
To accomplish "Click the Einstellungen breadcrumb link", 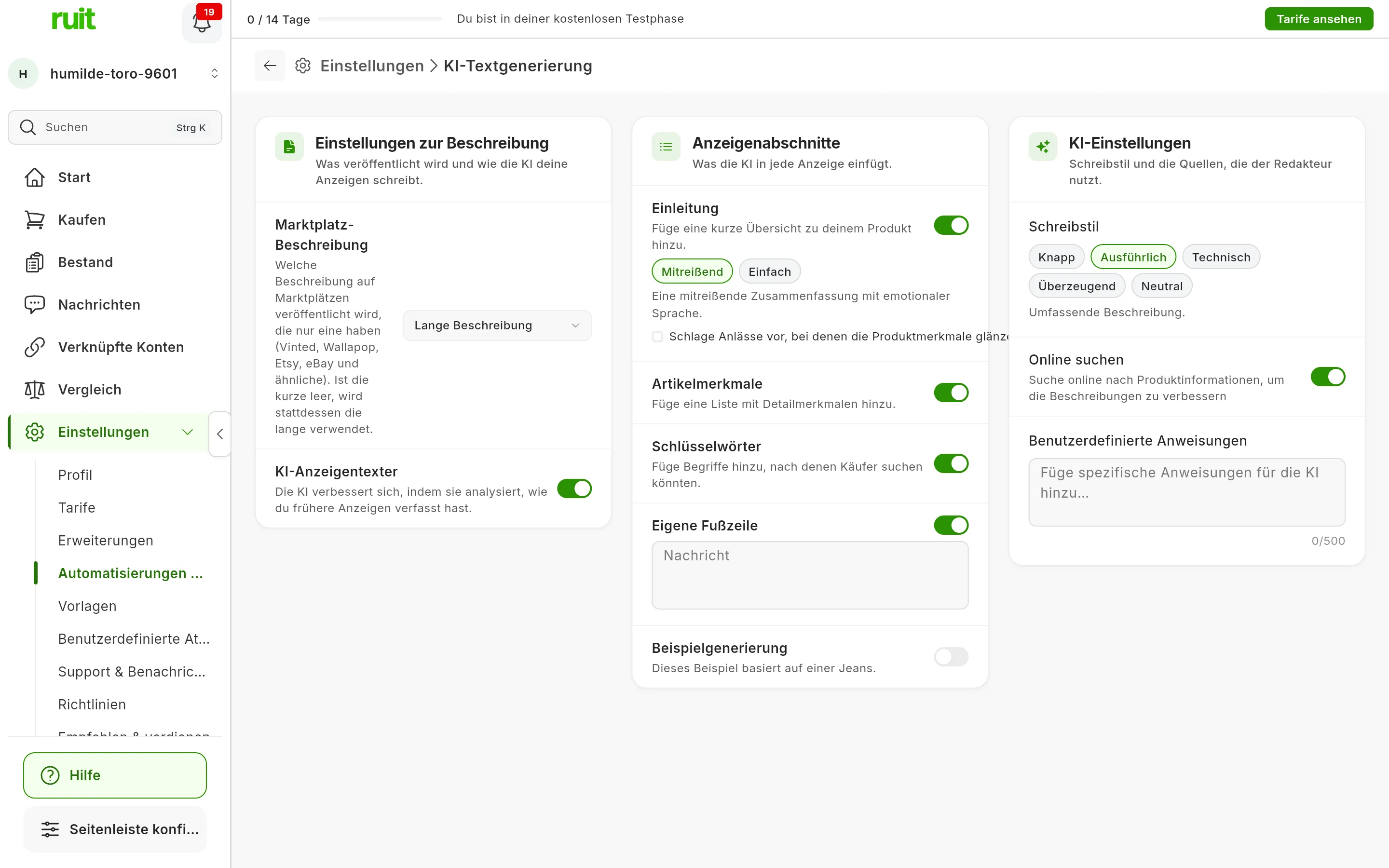I will (x=372, y=66).
